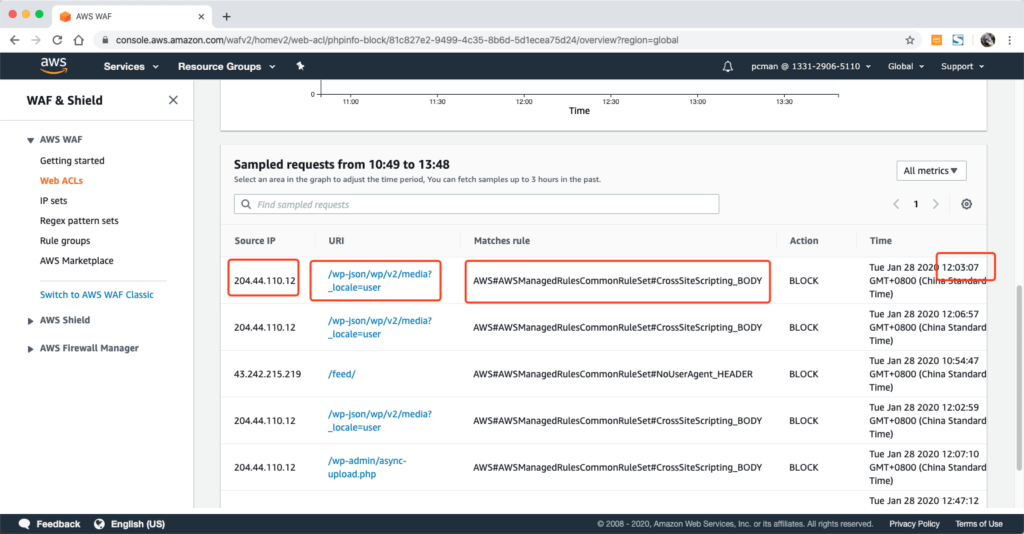Click the Feedback button in footer
The width and height of the screenshot is (1024, 534).
(x=58, y=524)
